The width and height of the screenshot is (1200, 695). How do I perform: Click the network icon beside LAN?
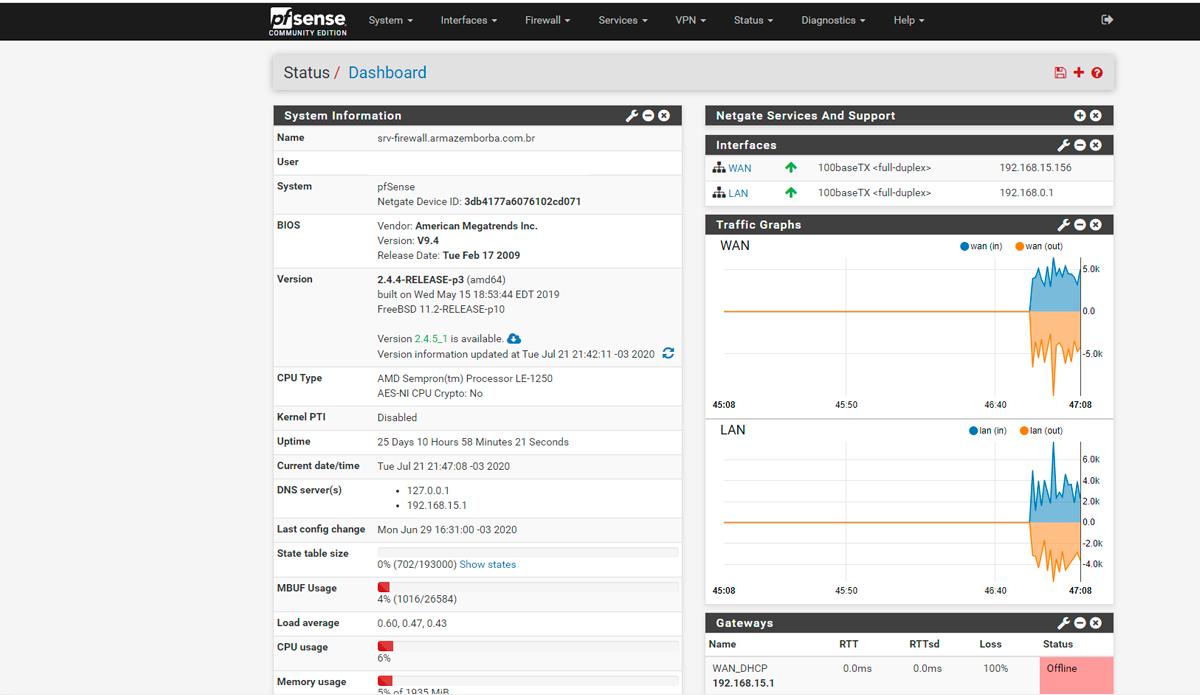pos(719,193)
